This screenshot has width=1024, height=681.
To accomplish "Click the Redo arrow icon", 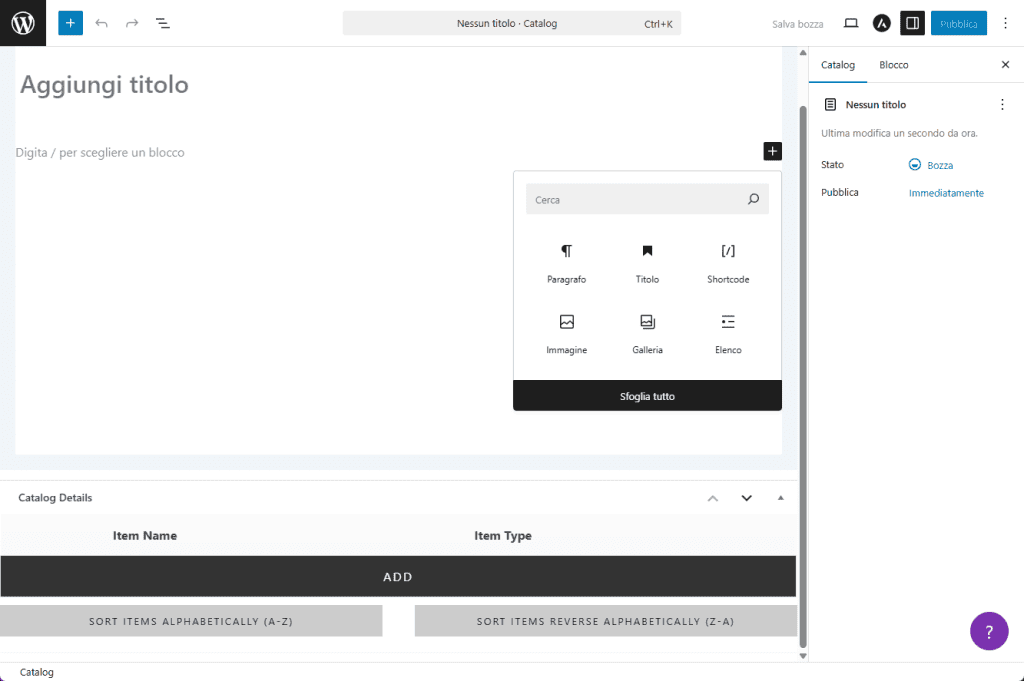I will [x=132, y=23].
